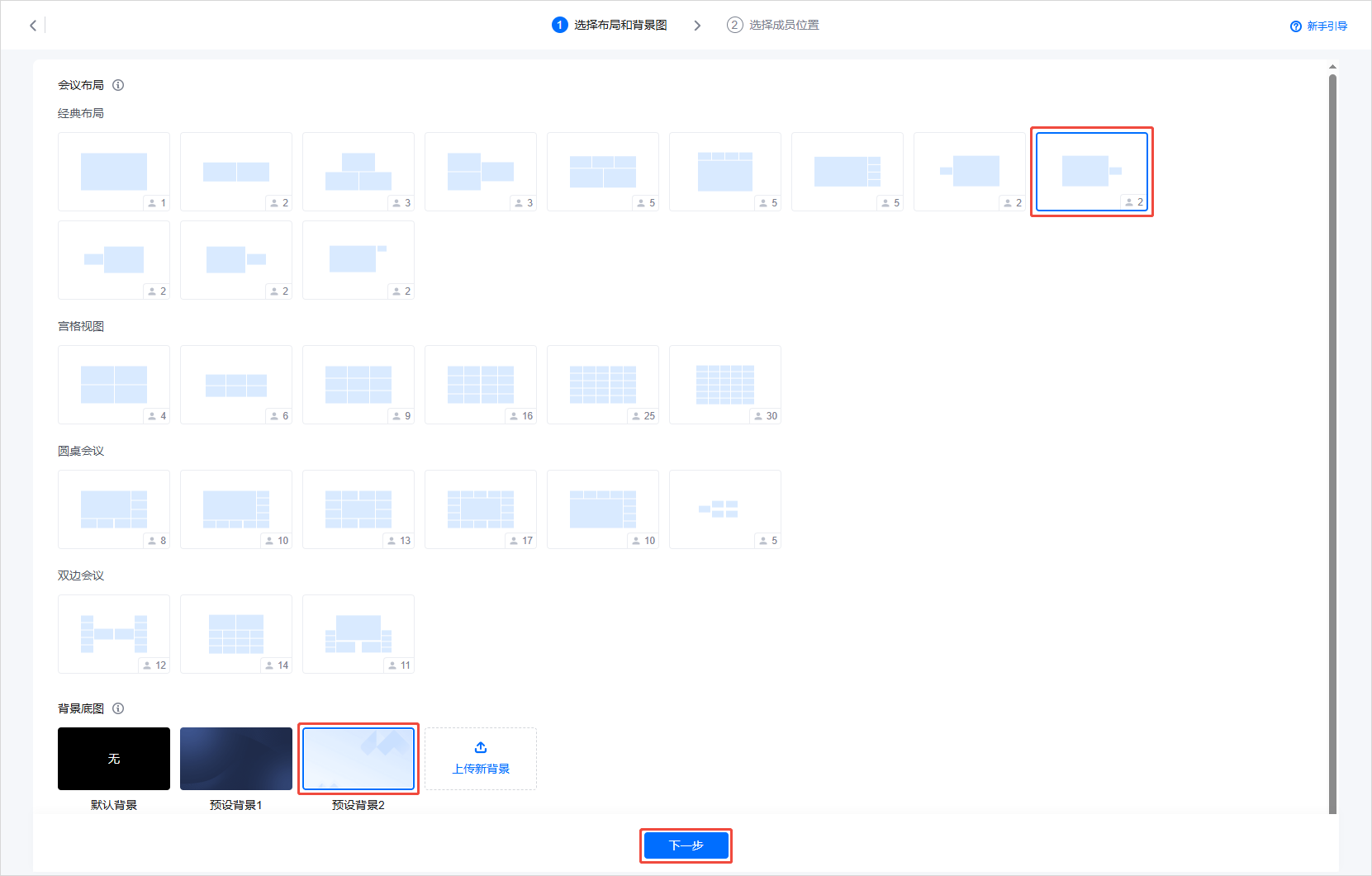Click the 背景底图 heading text

pos(81,708)
